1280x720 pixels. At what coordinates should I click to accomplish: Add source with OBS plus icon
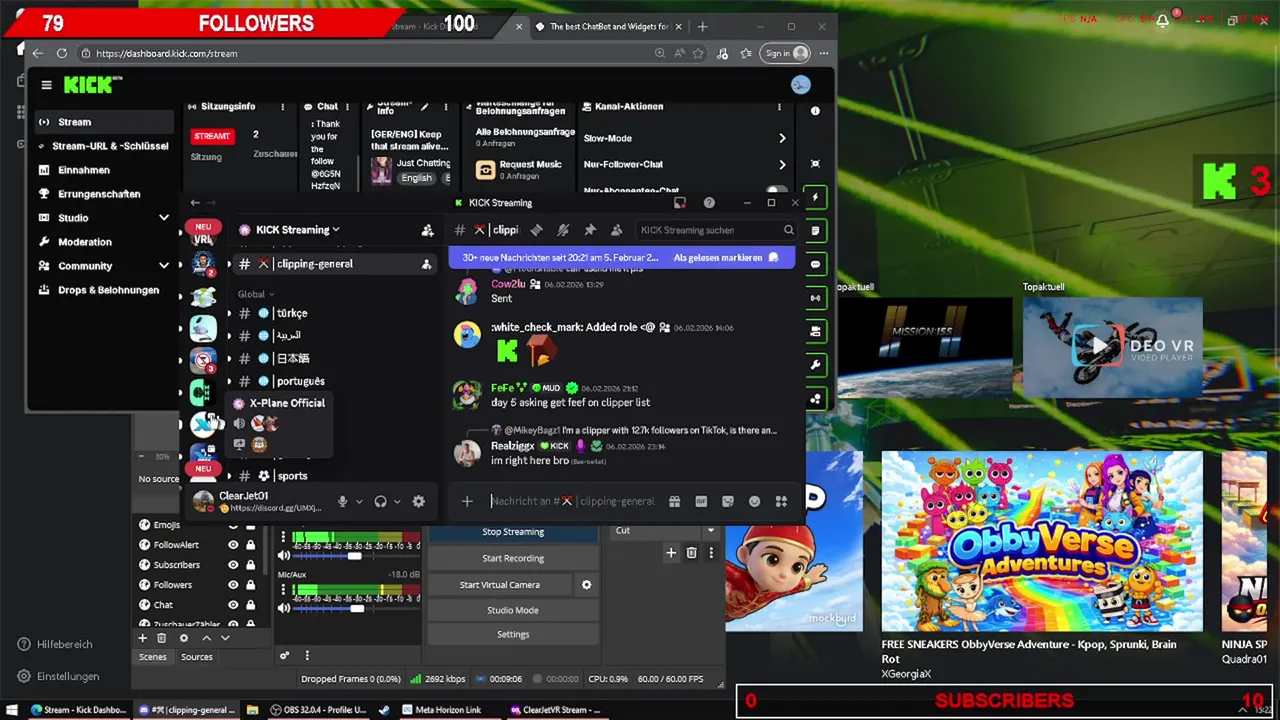click(x=142, y=638)
